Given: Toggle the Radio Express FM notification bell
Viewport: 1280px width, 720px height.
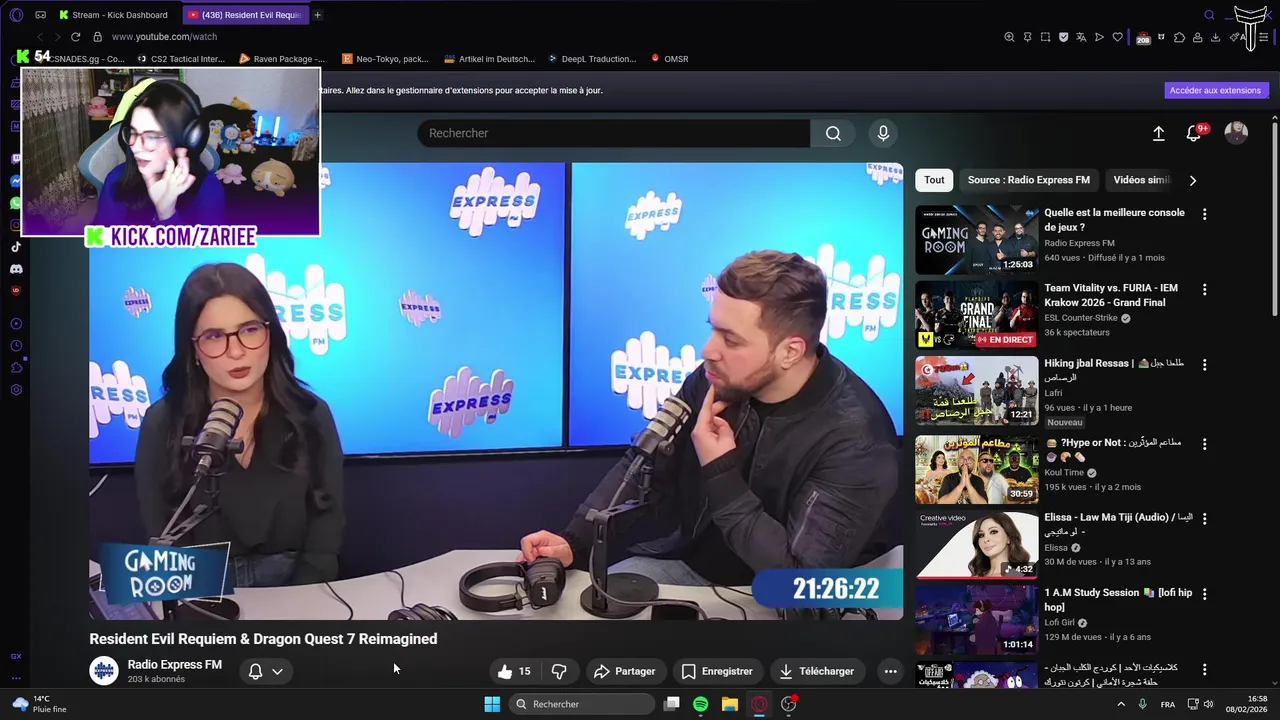Looking at the screenshot, I should click(255, 671).
